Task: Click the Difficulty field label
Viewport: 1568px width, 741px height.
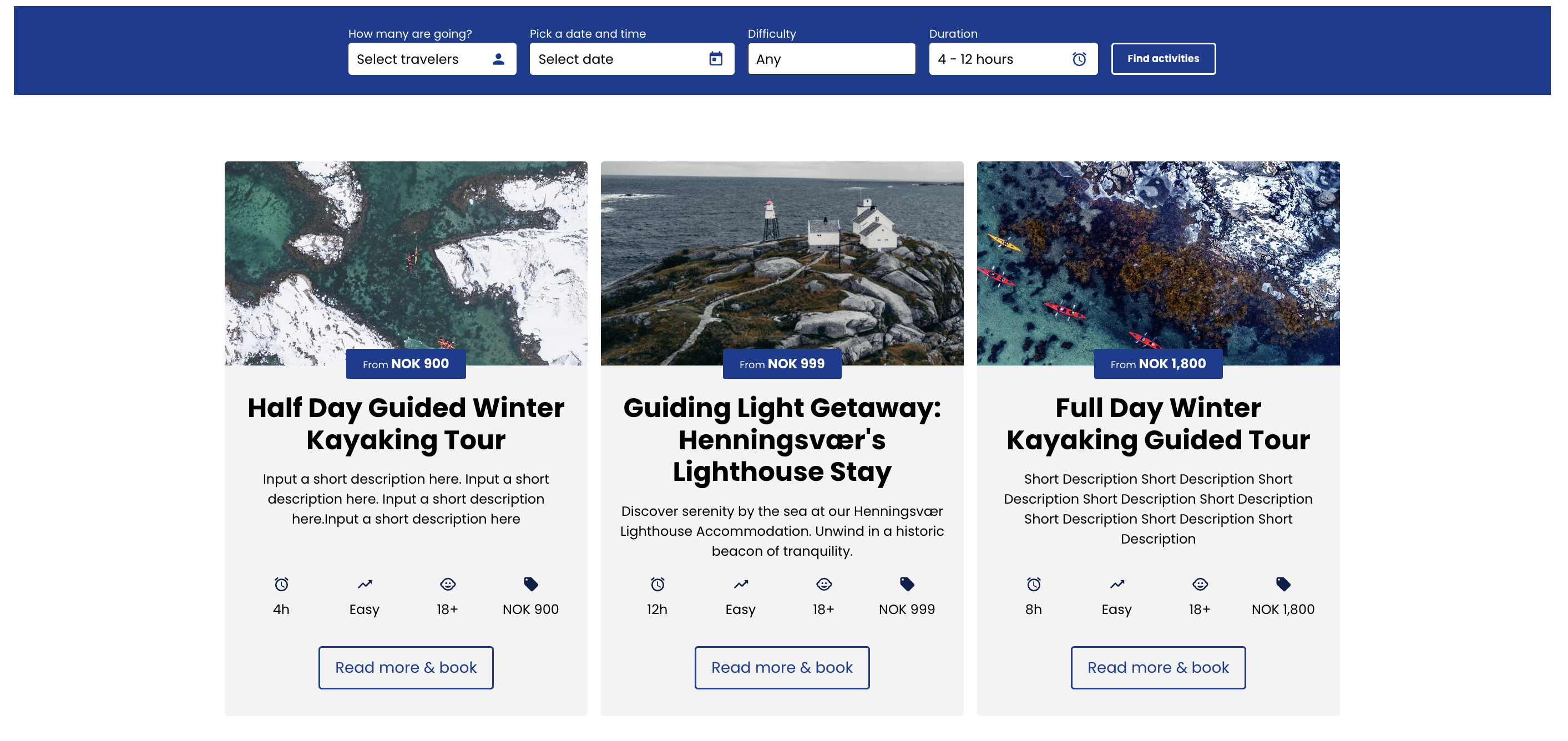Action: 772,33
